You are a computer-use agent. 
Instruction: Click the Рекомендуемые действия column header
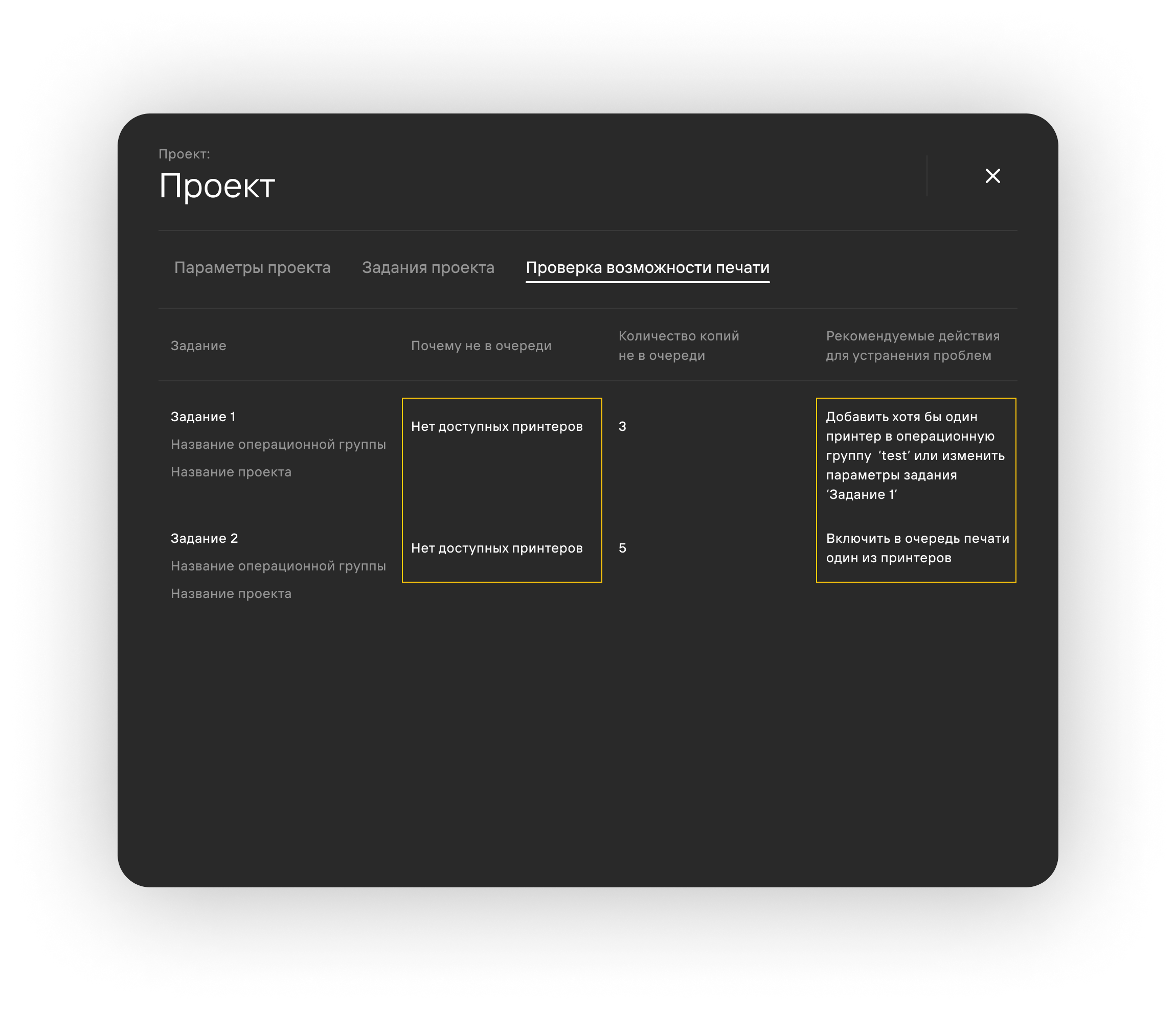[x=913, y=346]
